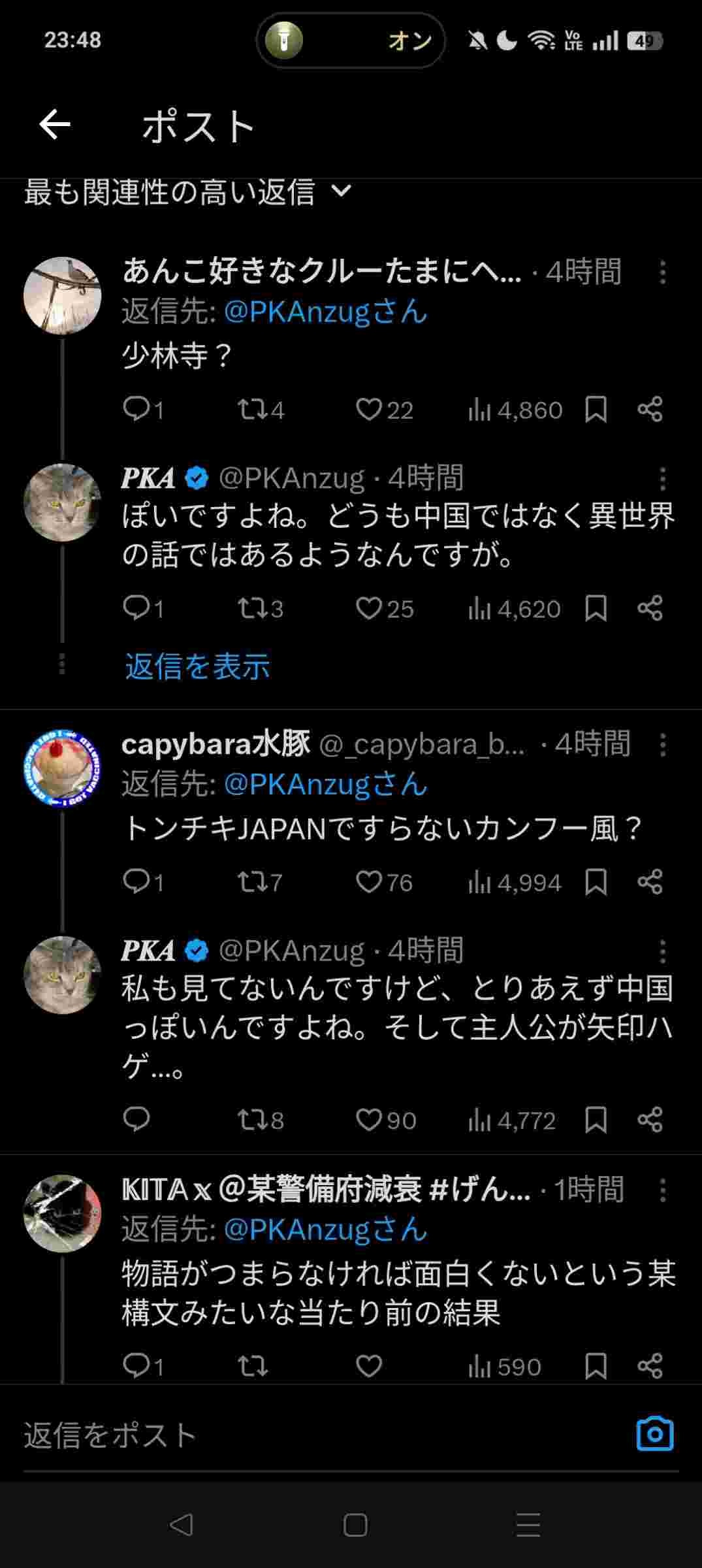The height and width of the screenshot is (1568, 702).
Task: Open the reply sort dropdown 最も関連性の高い返信
Action: [188, 192]
